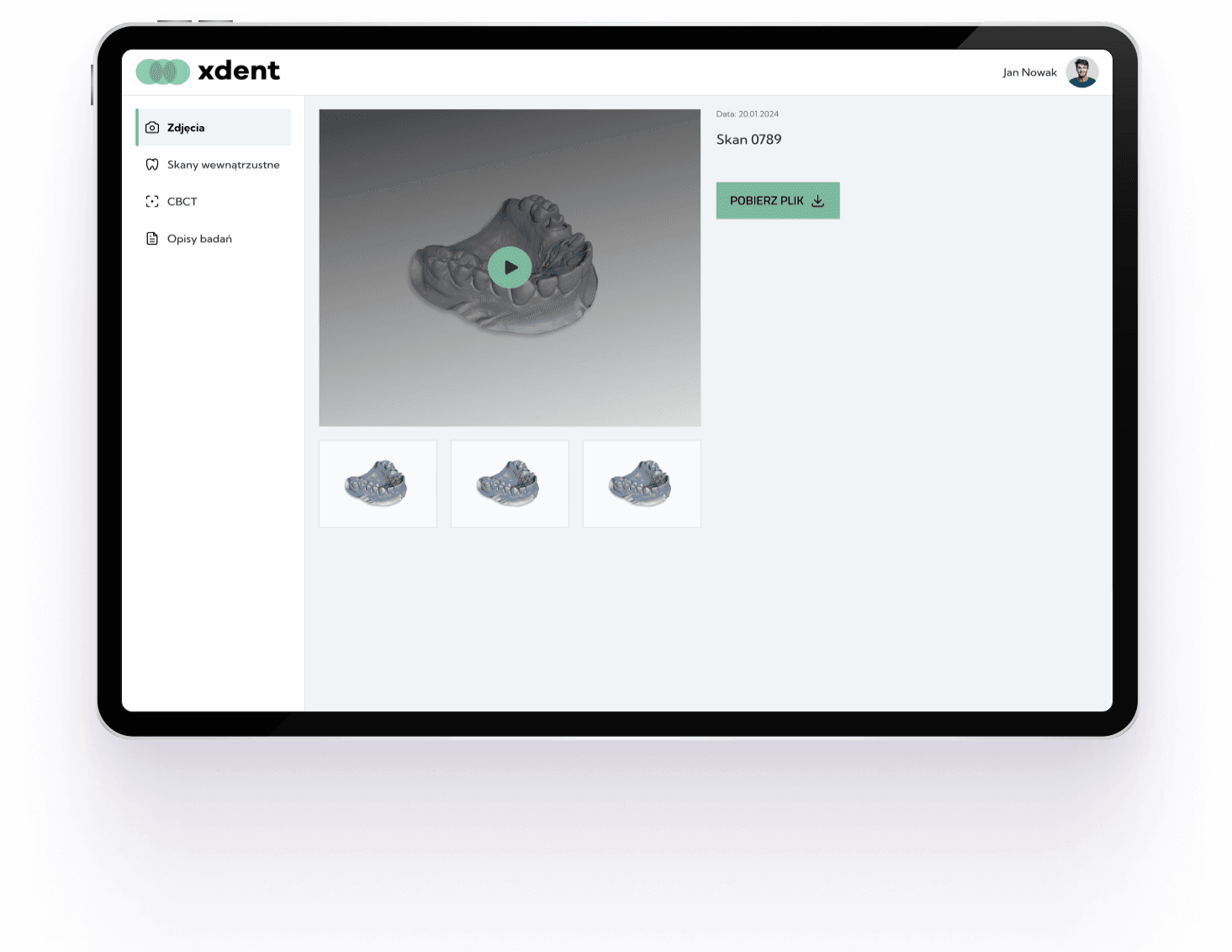Click the xdent brand name text

239,71
